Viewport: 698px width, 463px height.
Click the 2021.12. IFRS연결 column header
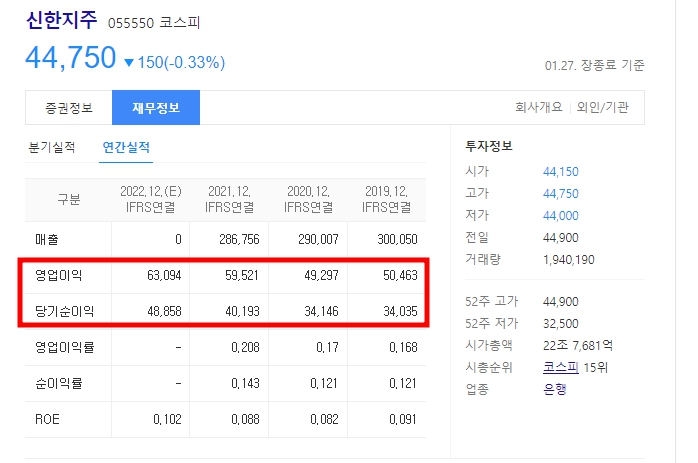[x=229, y=199]
